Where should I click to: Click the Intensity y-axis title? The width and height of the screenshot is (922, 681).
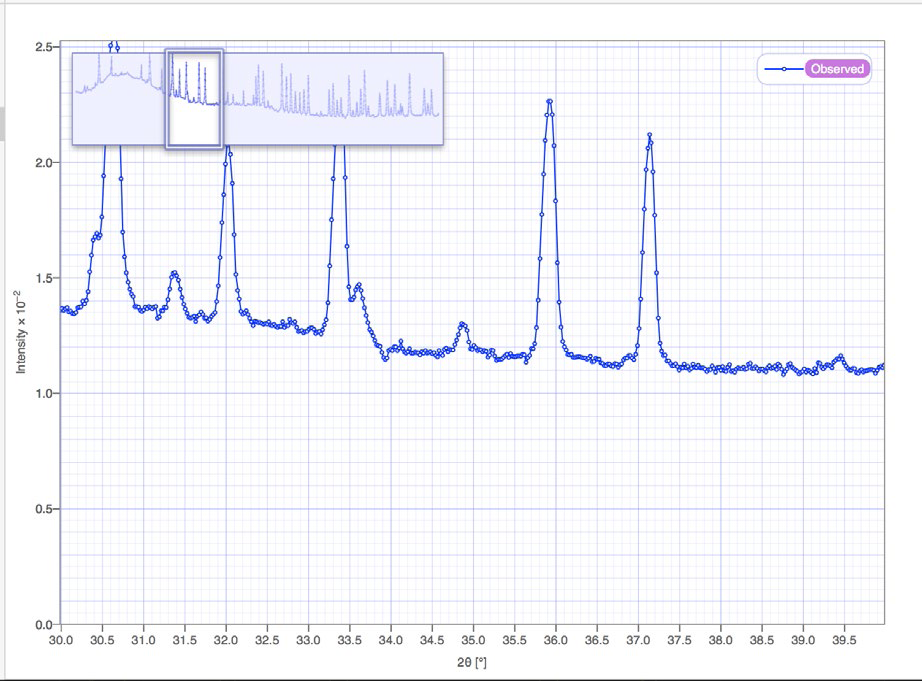(19, 333)
